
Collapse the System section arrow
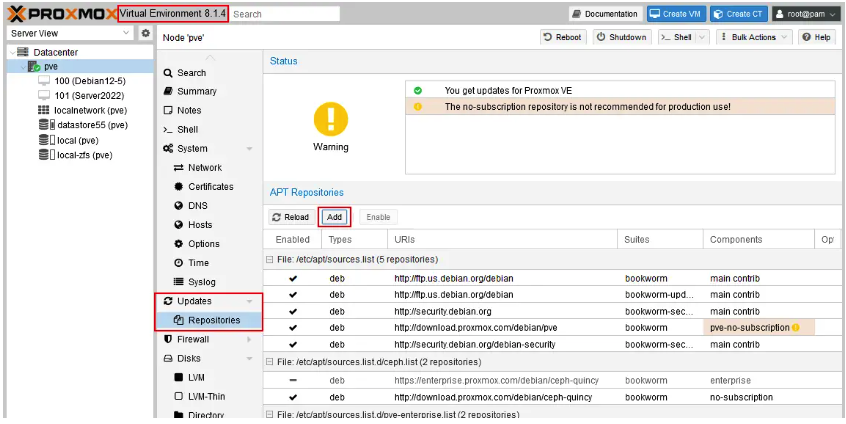point(249,148)
